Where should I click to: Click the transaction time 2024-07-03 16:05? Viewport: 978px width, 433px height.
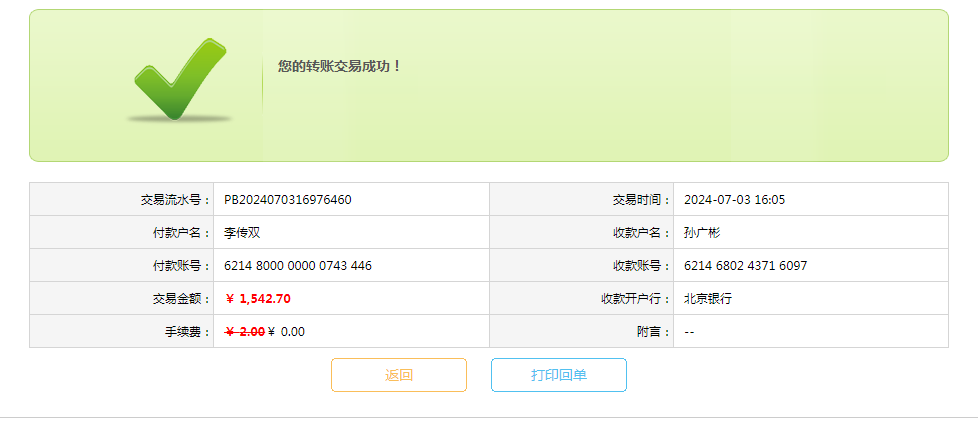point(734,199)
